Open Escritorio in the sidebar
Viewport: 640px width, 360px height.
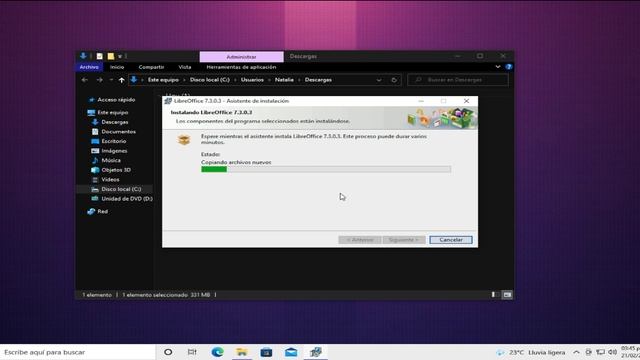113,141
